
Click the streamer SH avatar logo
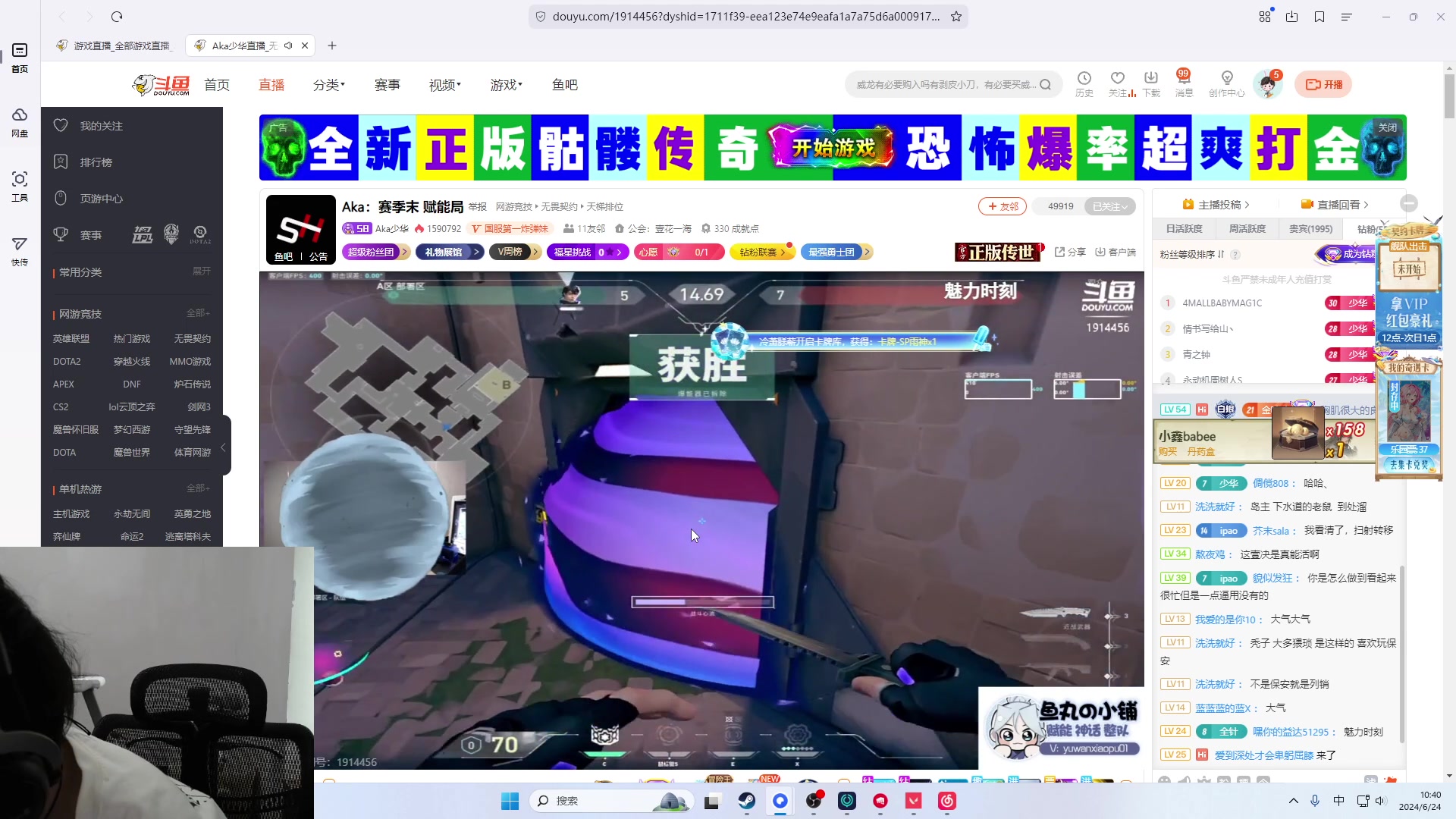pyautogui.click(x=300, y=229)
